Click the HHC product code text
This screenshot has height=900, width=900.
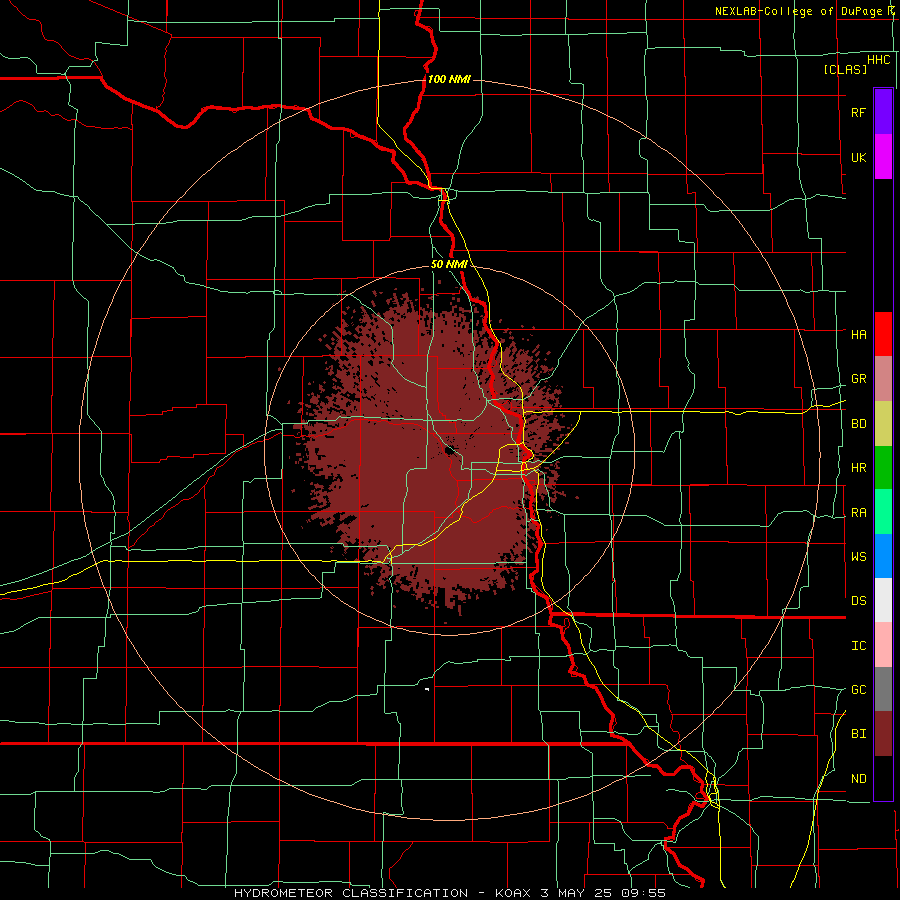pyautogui.click(x=878, y=60)
